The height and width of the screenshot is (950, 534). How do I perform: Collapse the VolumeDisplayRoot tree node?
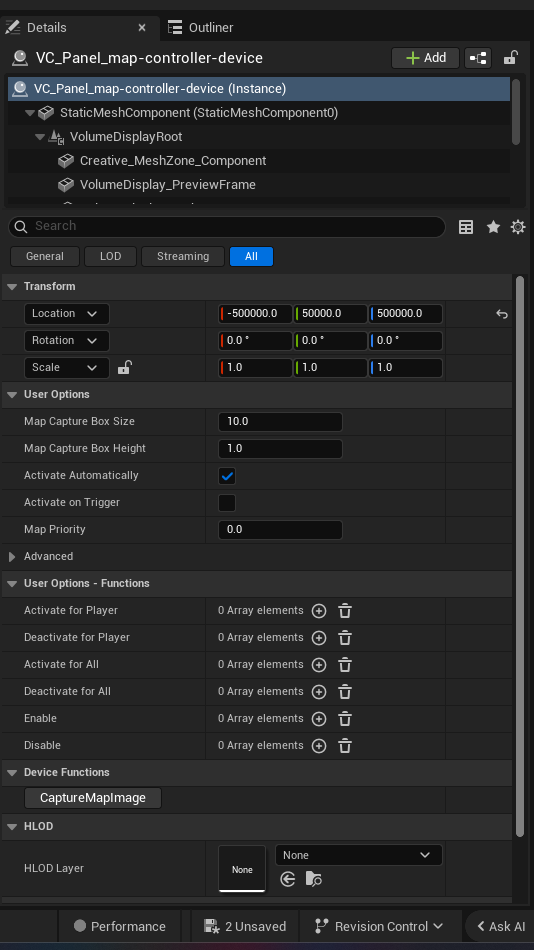pyautogui.click(x=40, y=138)
